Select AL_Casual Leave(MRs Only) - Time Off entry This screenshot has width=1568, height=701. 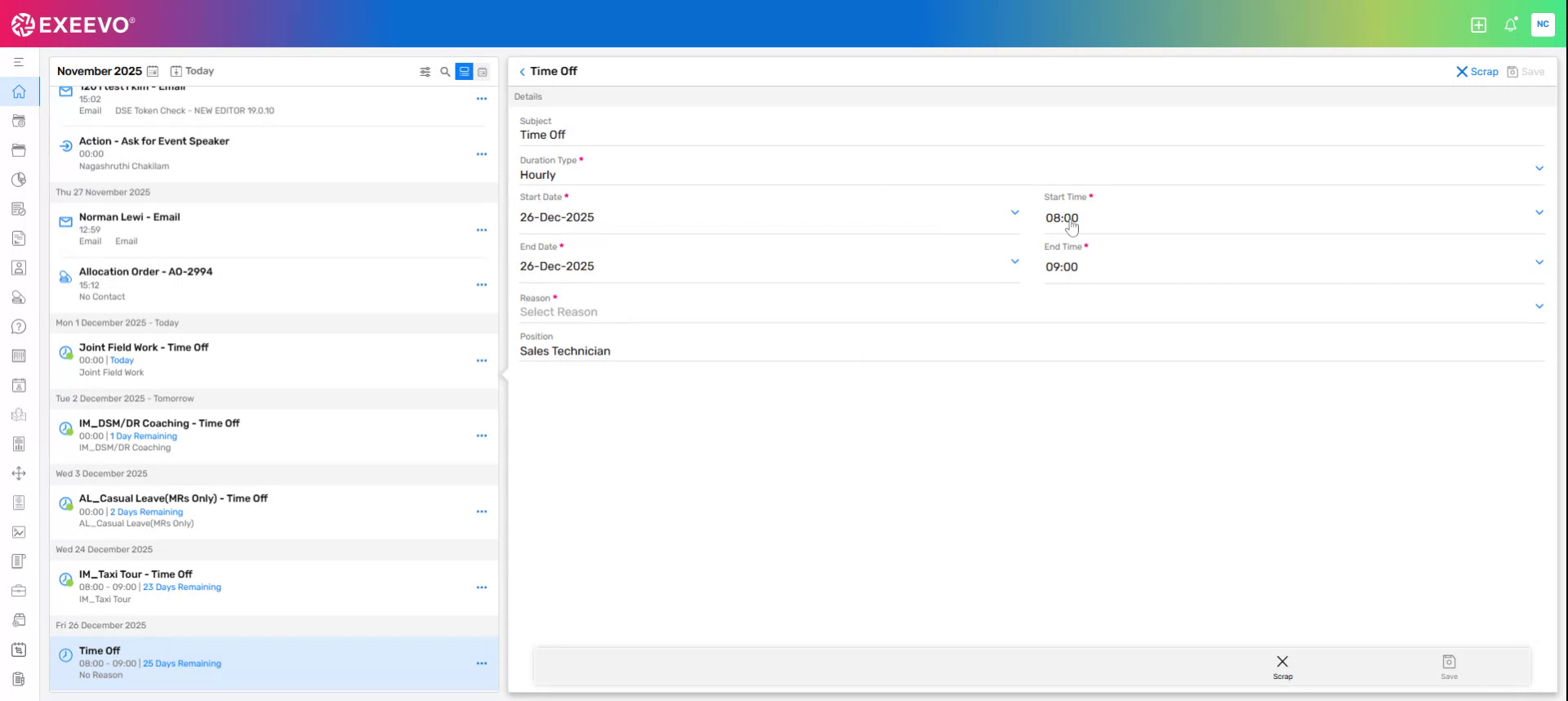274,511
